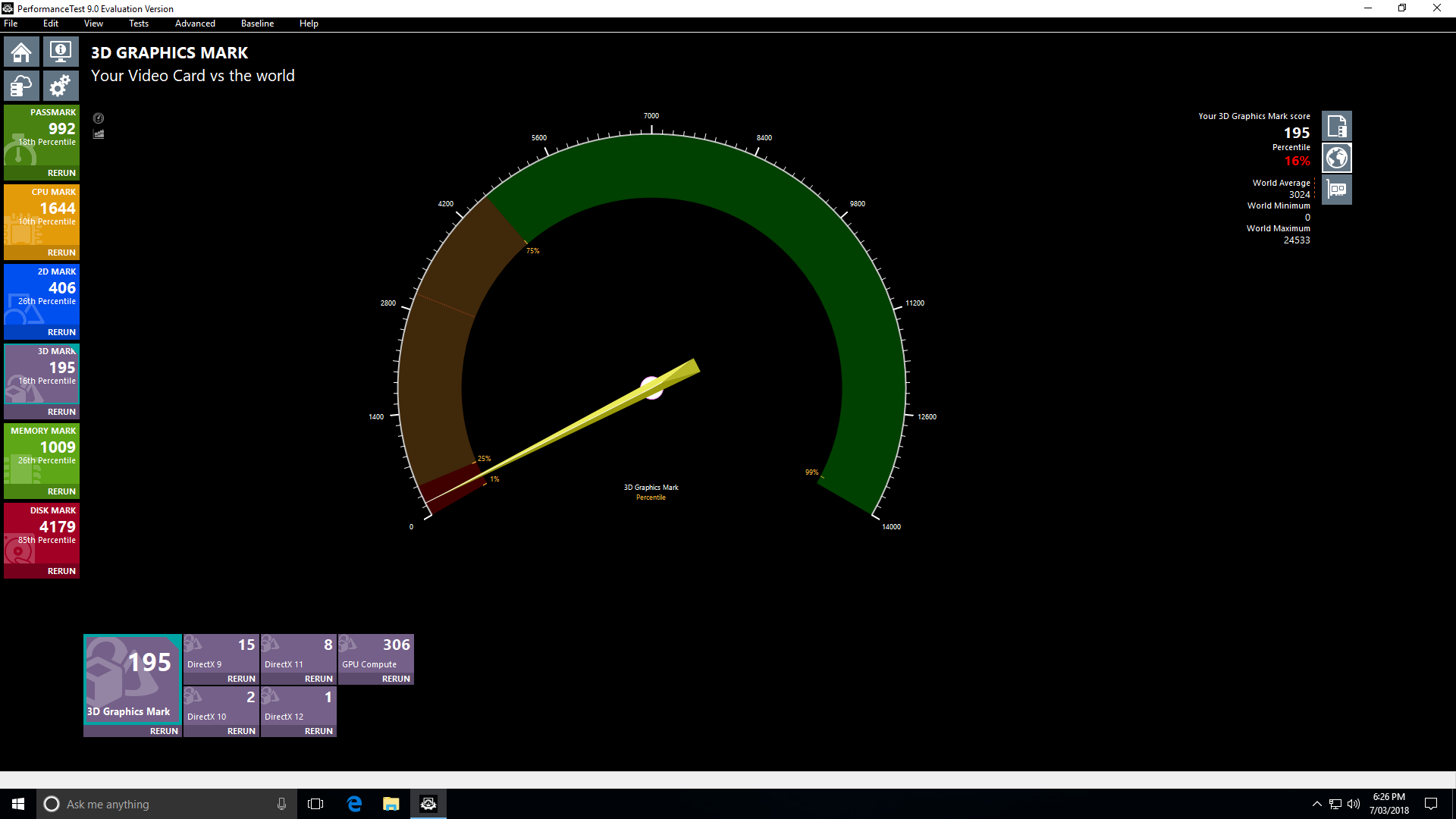Rerun the 2D Mark test
This screenshot has height=819, width=1456.
click(x=61, y=332)
